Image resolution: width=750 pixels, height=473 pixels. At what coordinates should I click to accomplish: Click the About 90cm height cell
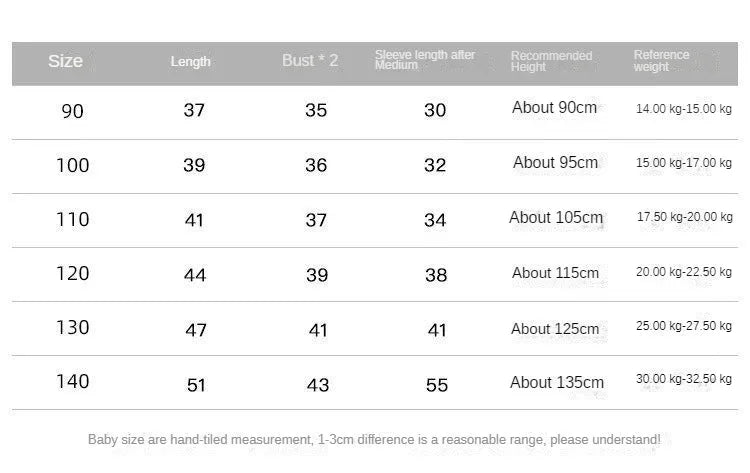click(x=554, y=108)
